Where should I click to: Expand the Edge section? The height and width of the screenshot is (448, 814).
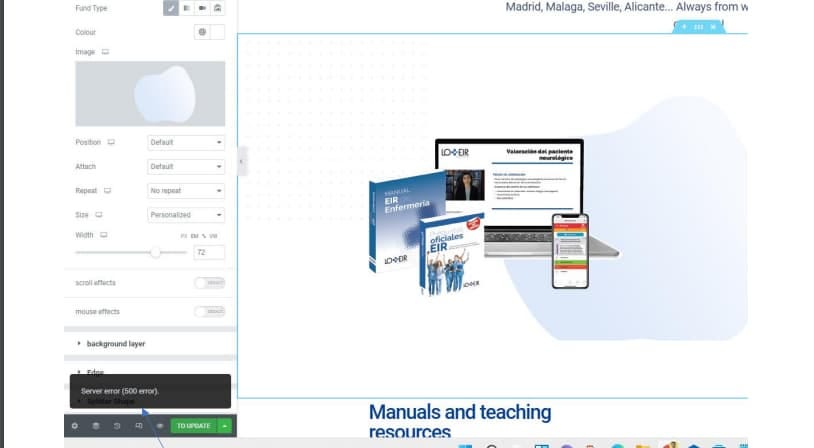(x=150, y=372)
